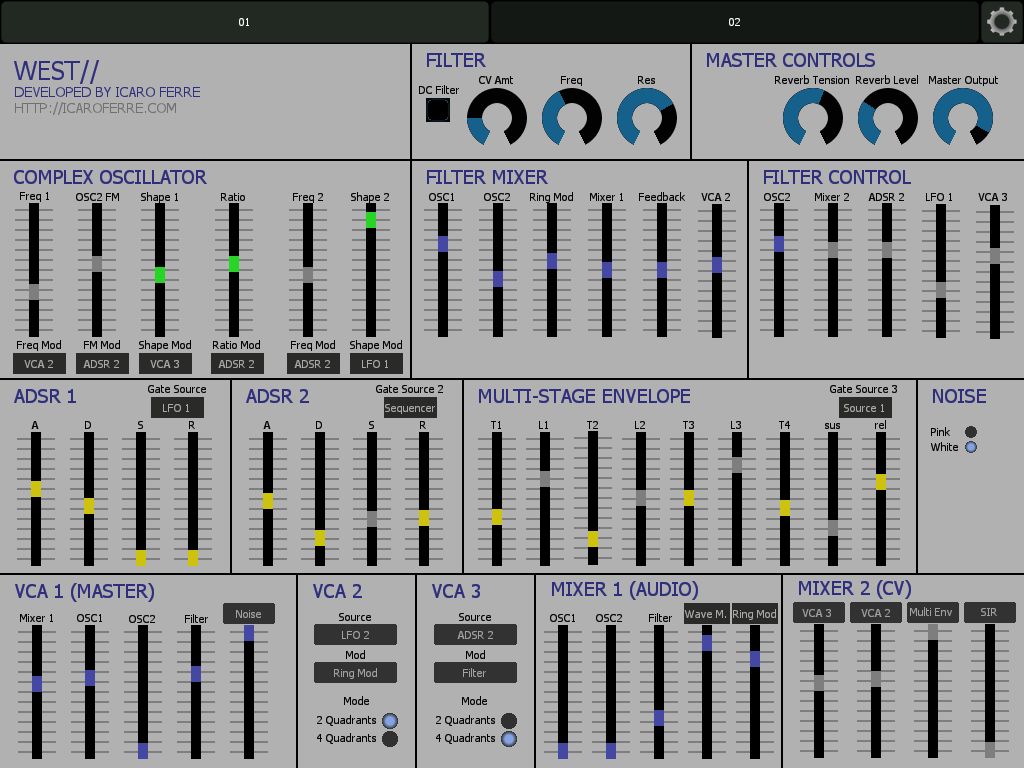The width and height of the screenshot is (1024, 768).
Task: Click Filter Control LFO 1 slider handle
Action: [x=940, y=290]
